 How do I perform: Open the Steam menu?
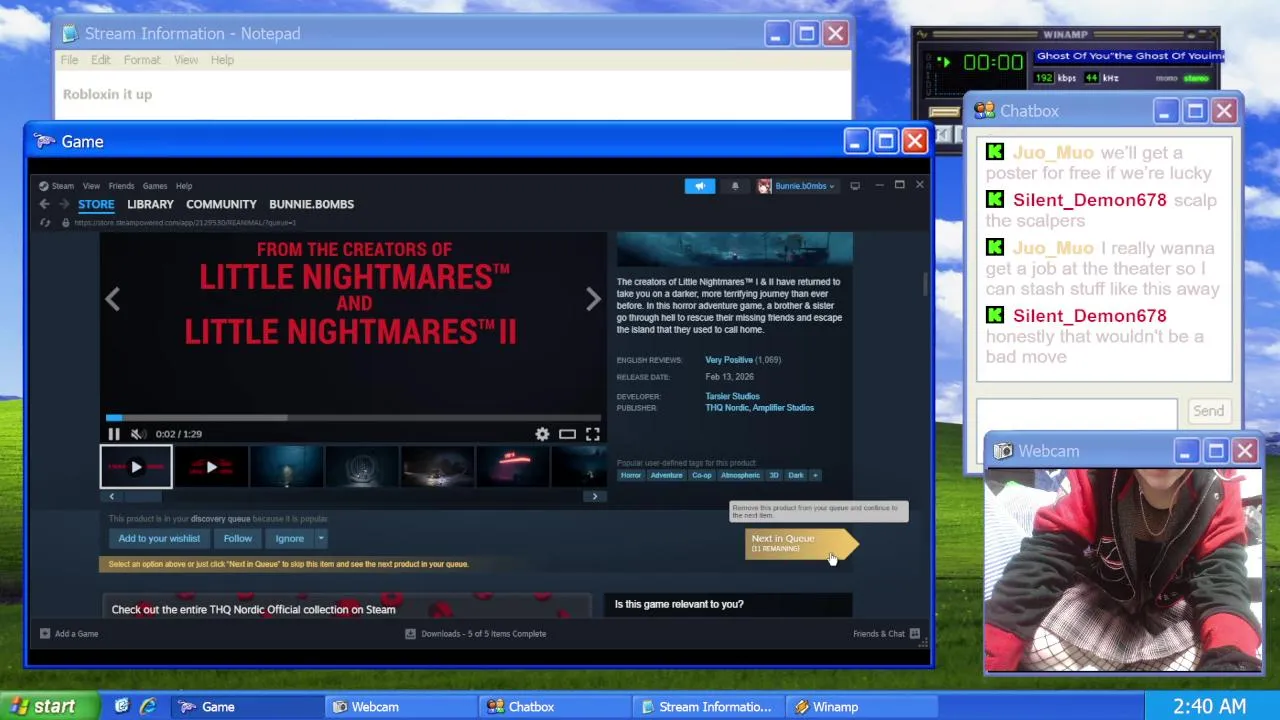click(63, 186)
